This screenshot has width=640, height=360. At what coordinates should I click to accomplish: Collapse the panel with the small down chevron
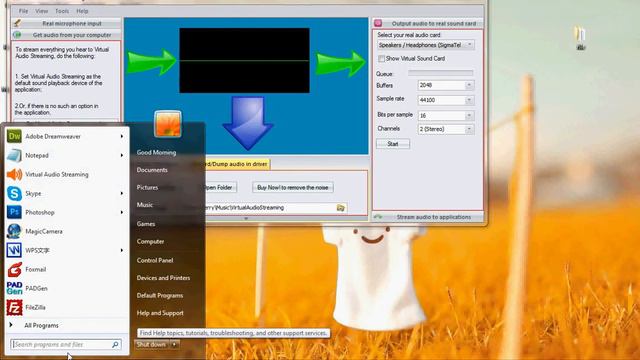point(246,219)
